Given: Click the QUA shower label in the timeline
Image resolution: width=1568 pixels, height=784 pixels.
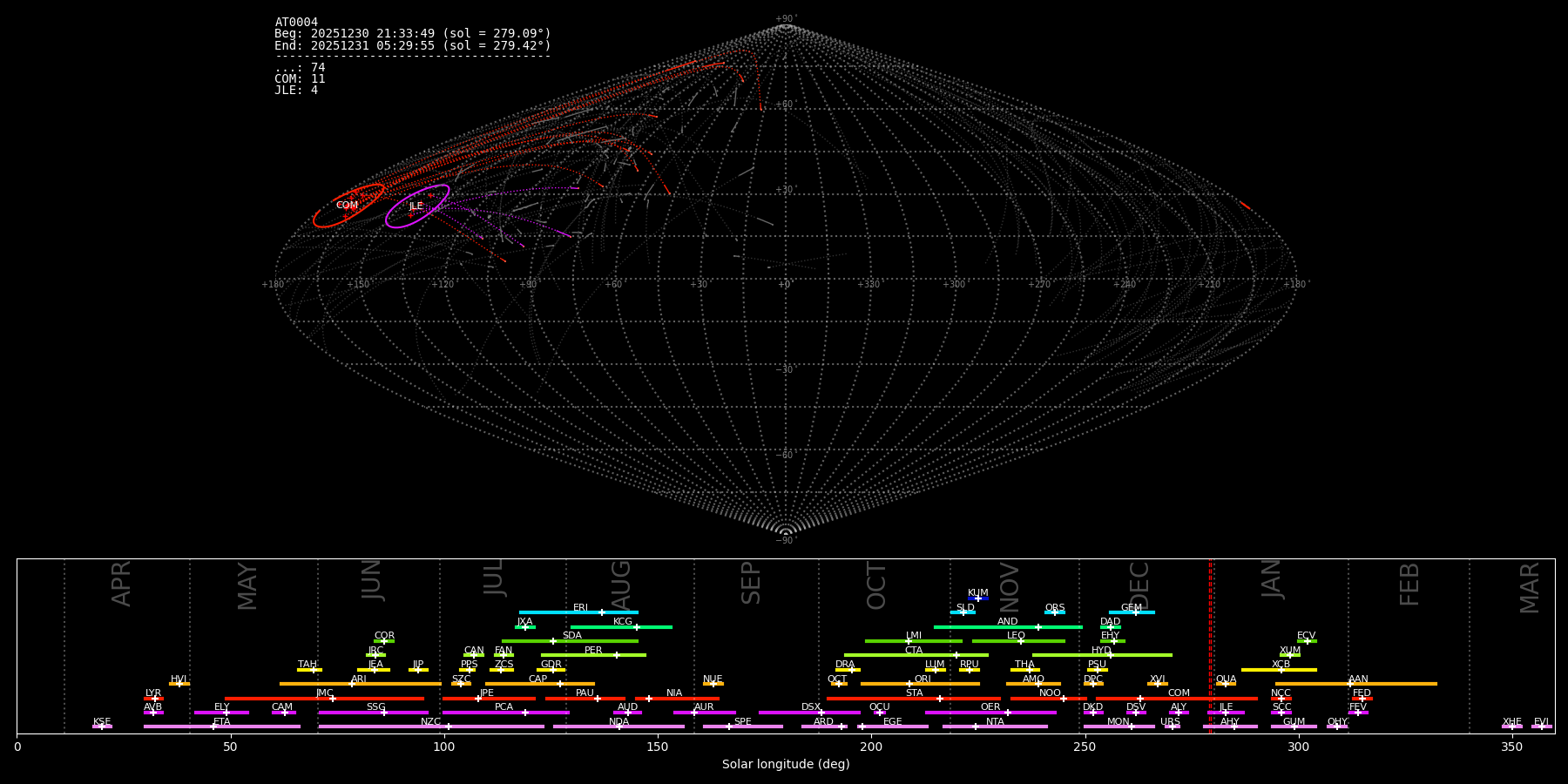Looking at the screenshot, I should [x=1226, y=679].
